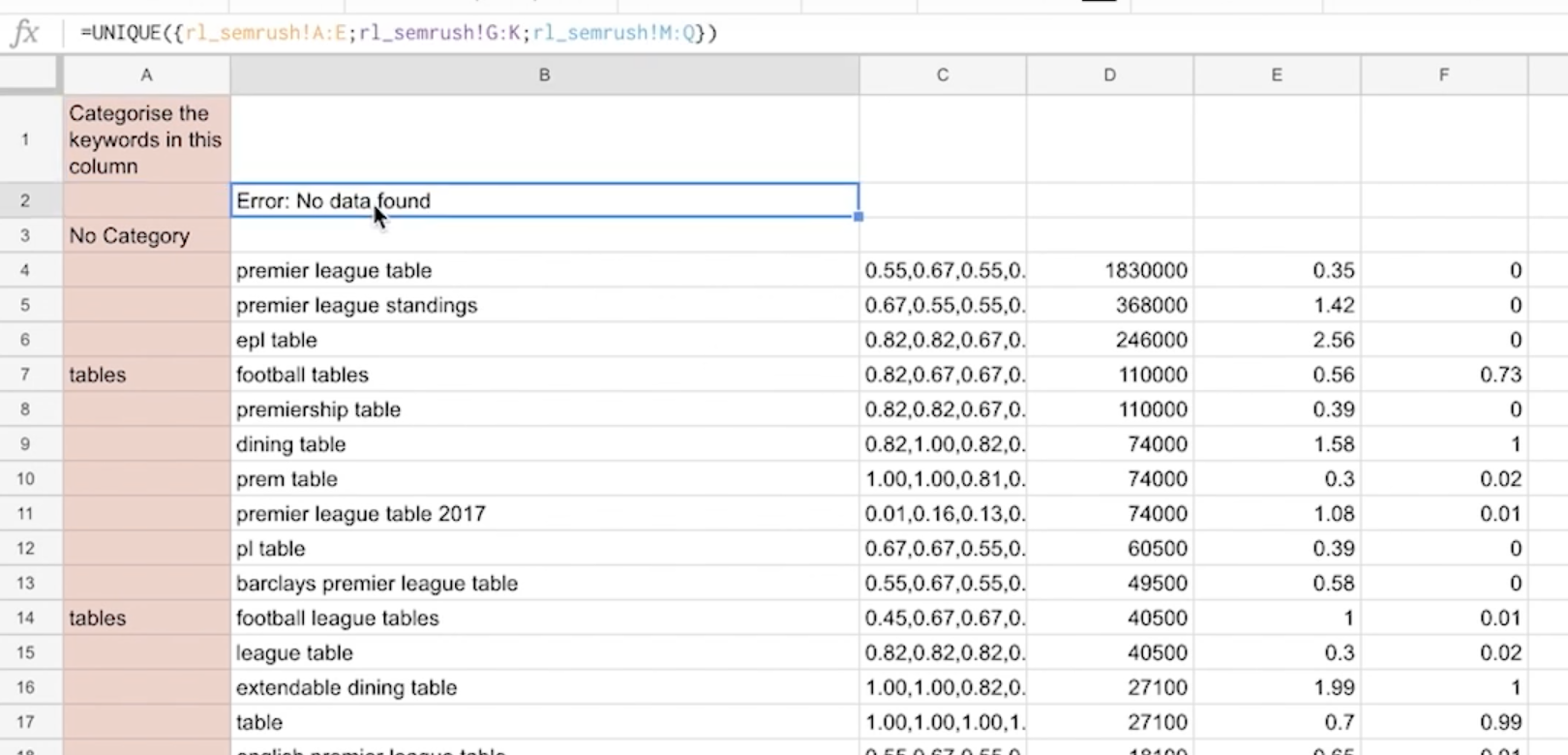Click the select-all corner box

click(30, 75)
